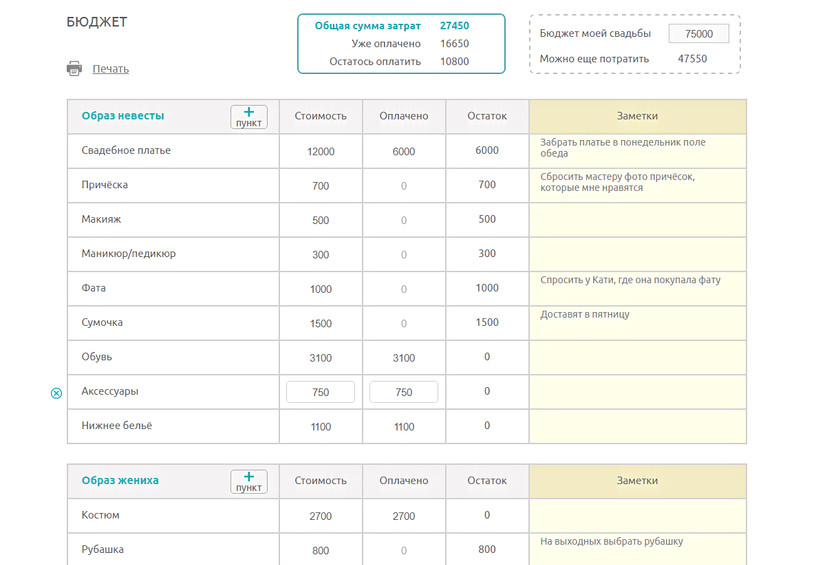The height and width of the screenshot is (565, 816).
Task: Open the note На выходных выбрать рубашку
Action: point(611,542)
